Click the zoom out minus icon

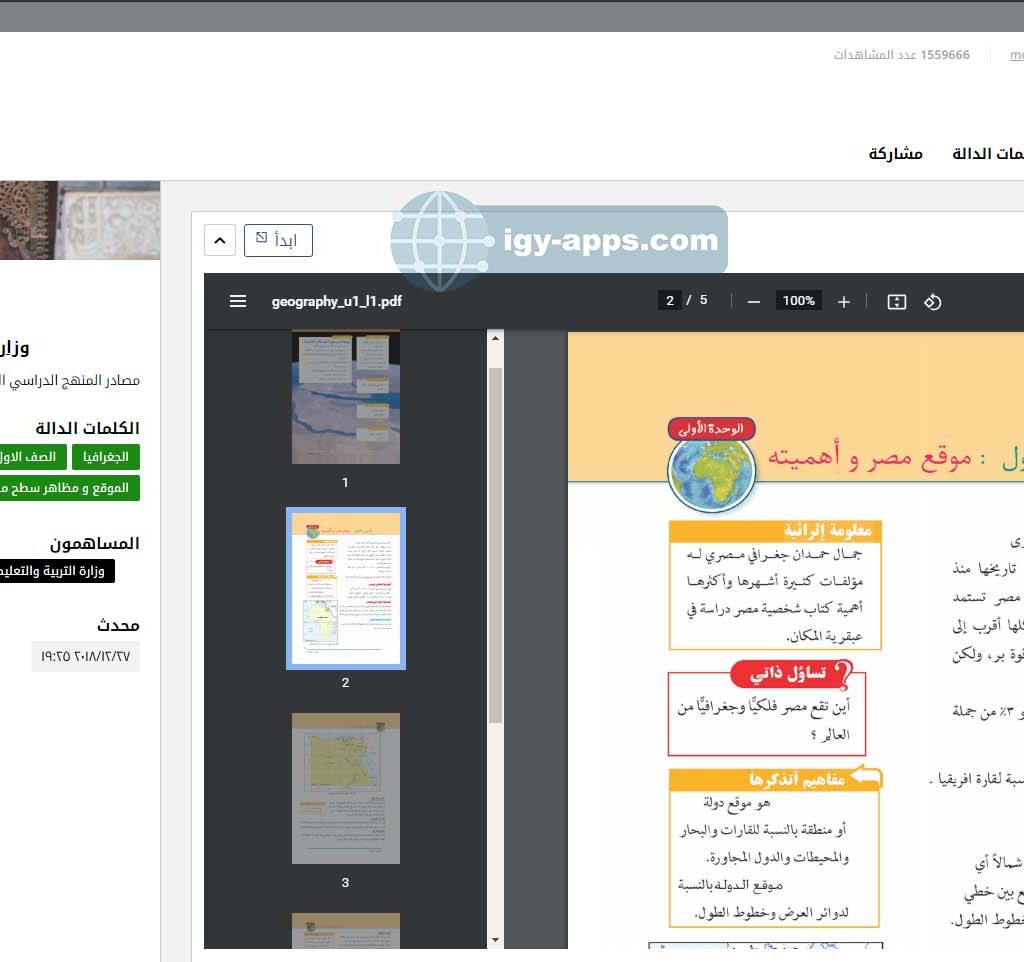point(754,301)
